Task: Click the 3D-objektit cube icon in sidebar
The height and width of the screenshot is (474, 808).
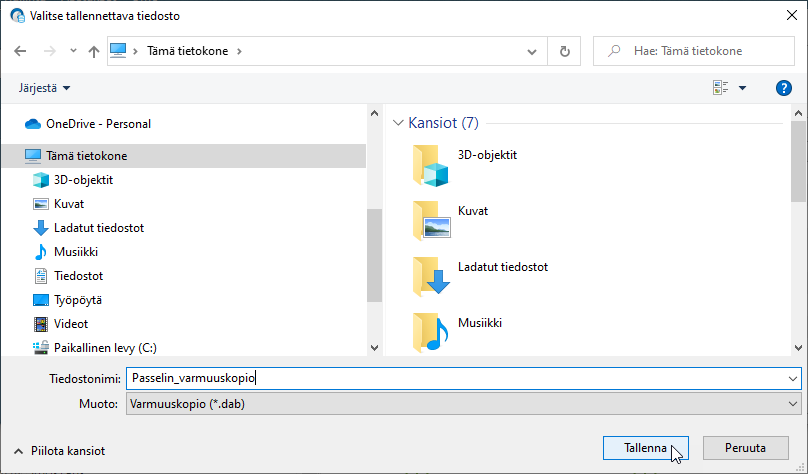Action: point(41,180)
